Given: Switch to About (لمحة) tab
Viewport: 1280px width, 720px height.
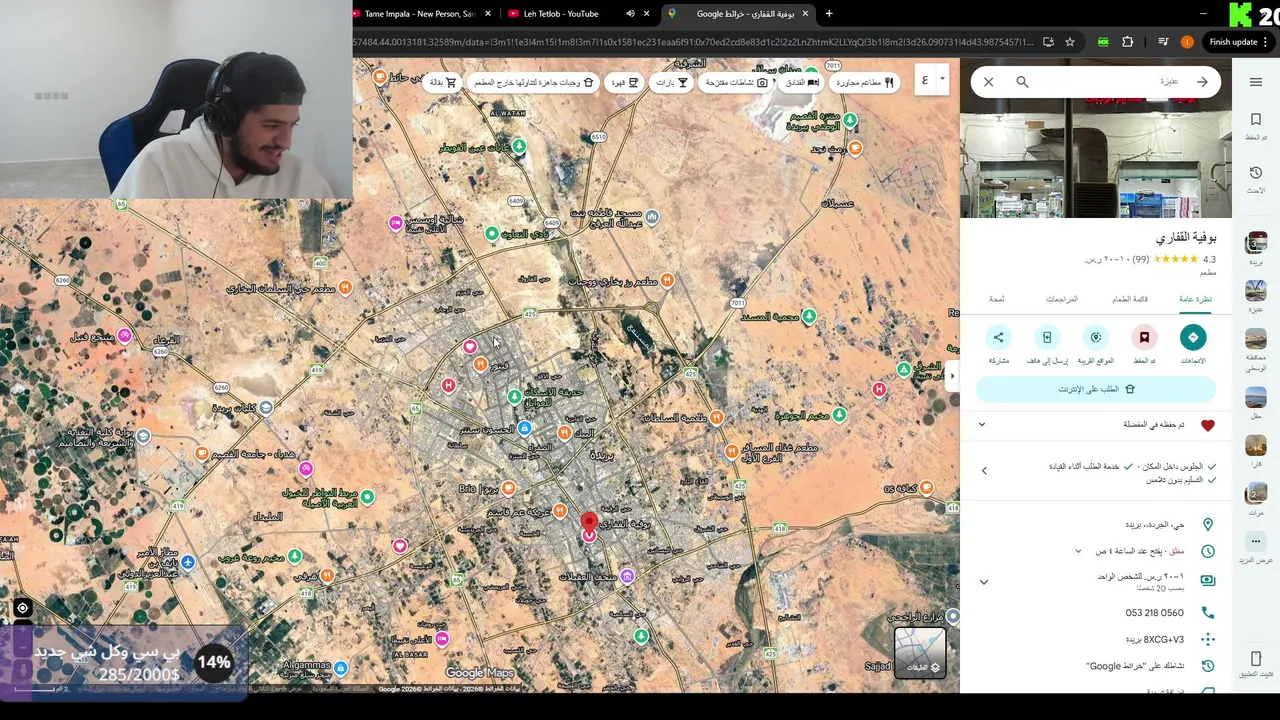Looking at the screenshot, I should tap(997, 299).
